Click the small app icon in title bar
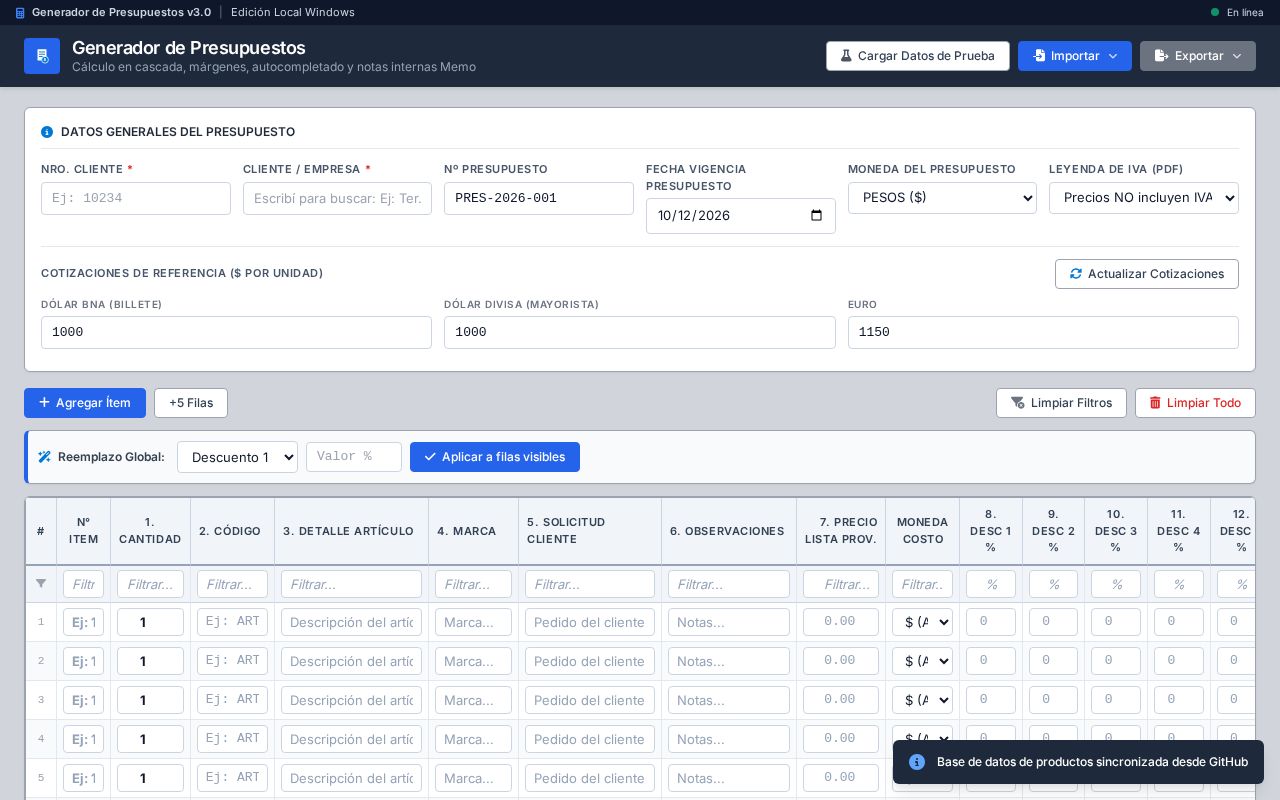The height and width of the screenshot is (800, 1280). point(20,13)
